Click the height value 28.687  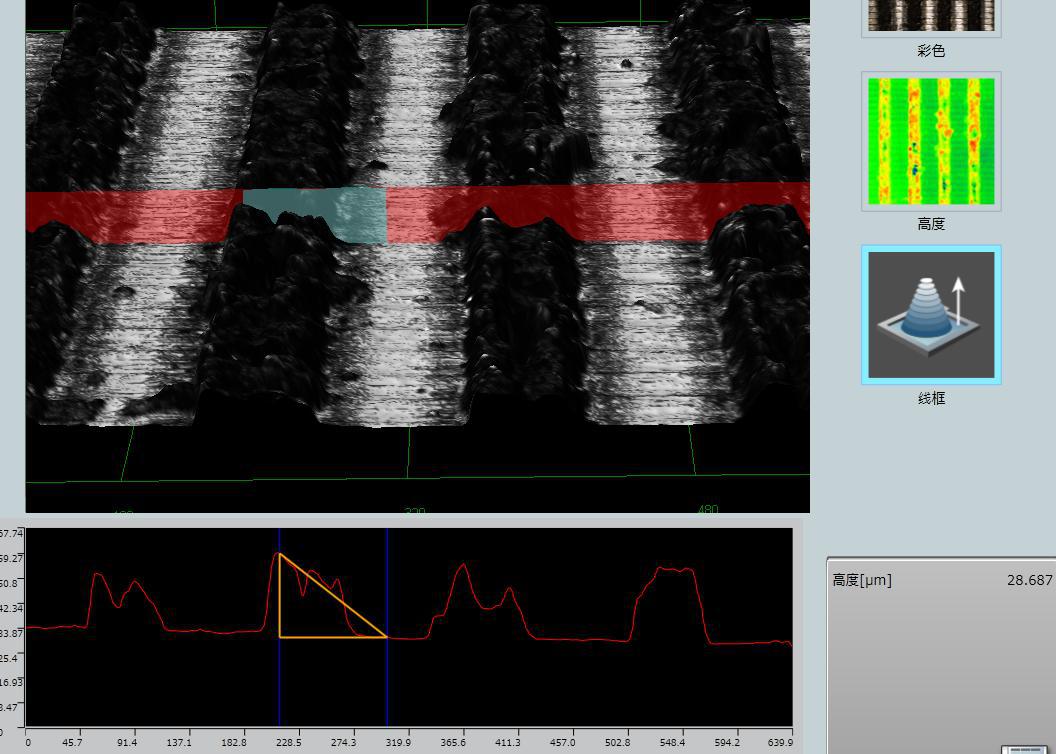click(x=1029, y=580)
